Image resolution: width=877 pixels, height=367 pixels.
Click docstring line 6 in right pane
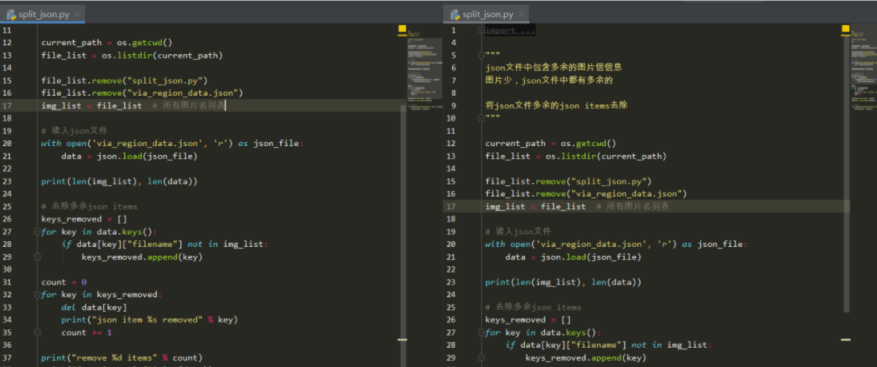(x=554, y=67)
